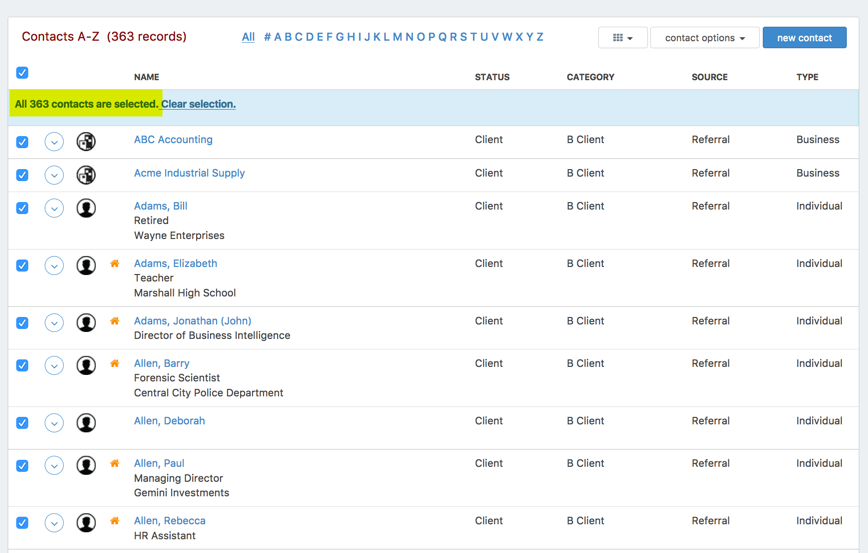Click the Clear selection link
The width and height of the screenshot is (868, 553).
198,104
